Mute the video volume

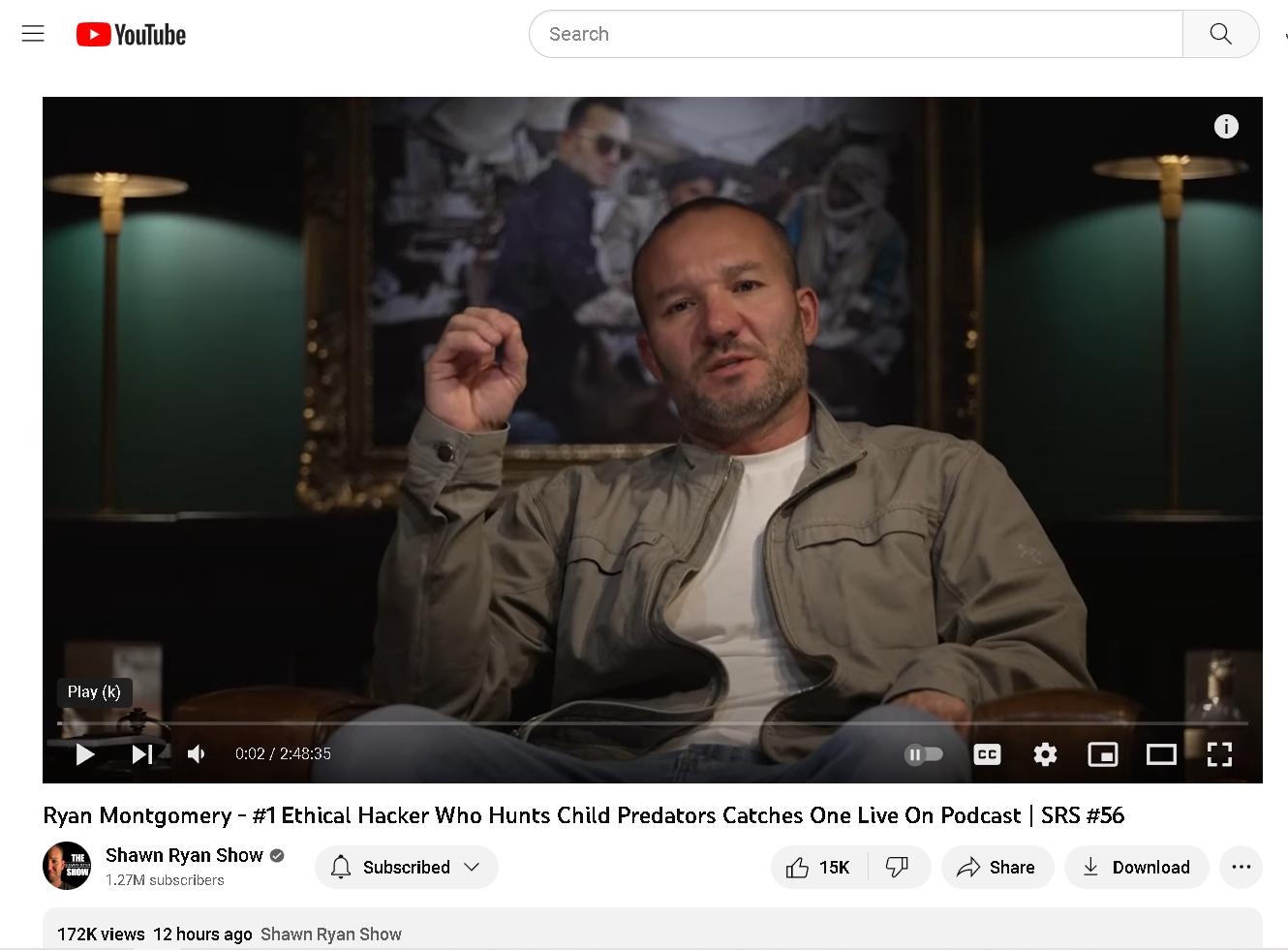pos(197,754)
